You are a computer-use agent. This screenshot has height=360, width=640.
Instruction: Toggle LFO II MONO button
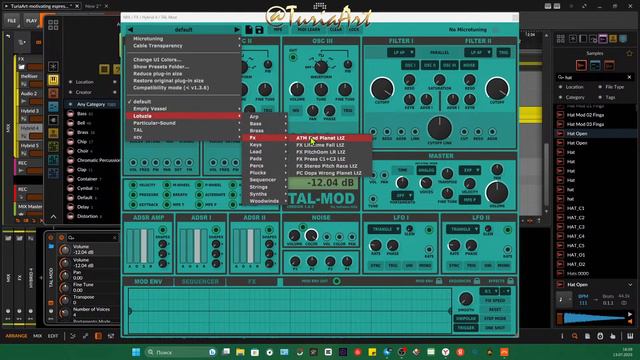click(504, 265)
